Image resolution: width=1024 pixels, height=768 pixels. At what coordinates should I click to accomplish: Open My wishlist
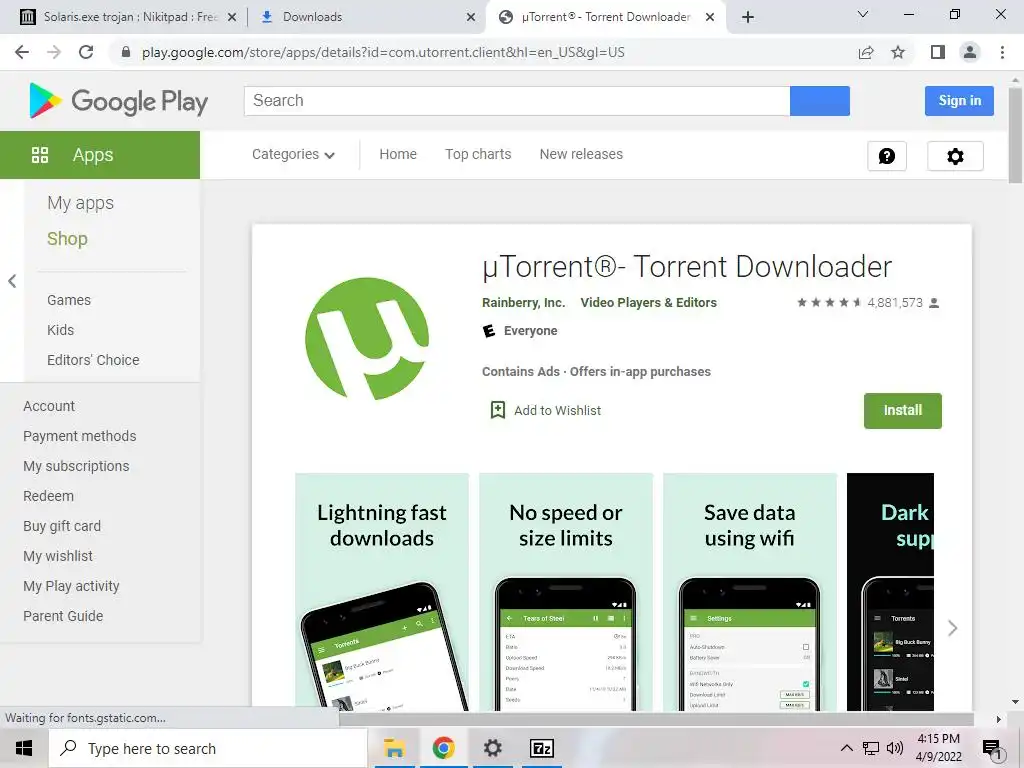coord(58,556)
